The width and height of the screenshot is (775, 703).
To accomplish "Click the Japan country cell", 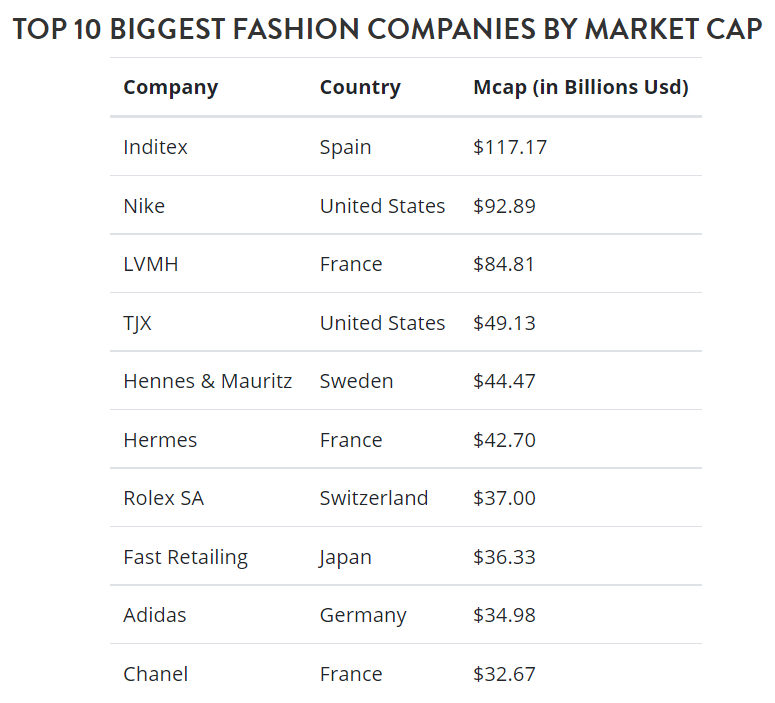I will click(x=345, y=557).
